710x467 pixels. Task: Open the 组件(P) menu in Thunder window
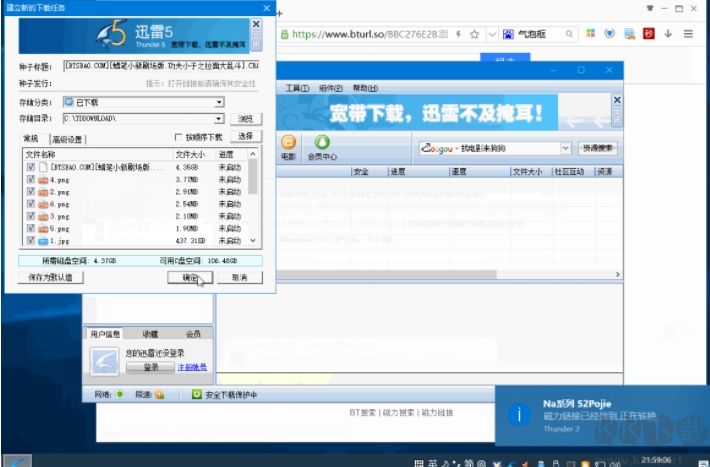(331, 88)
